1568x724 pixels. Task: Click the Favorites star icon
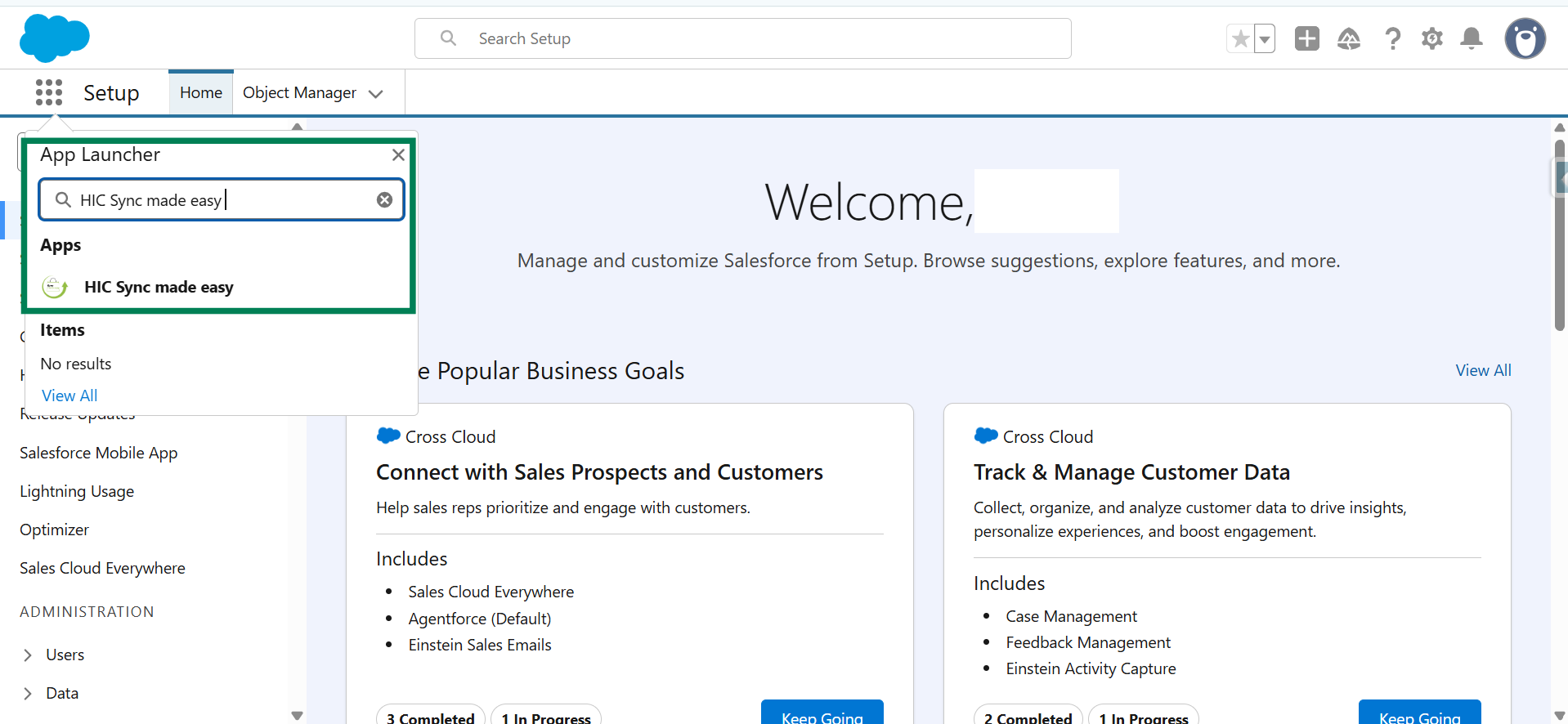1240,38
